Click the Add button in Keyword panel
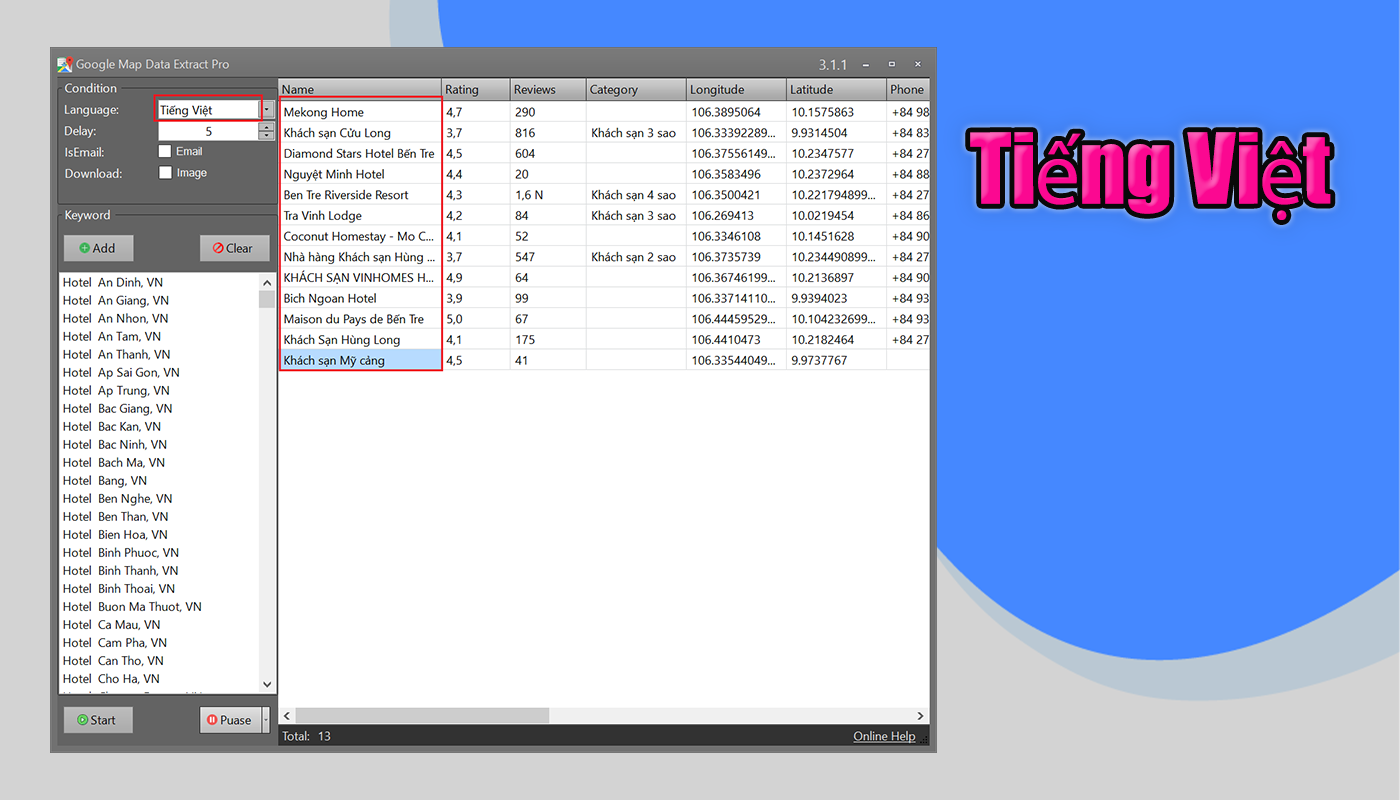 pos(98,247)
